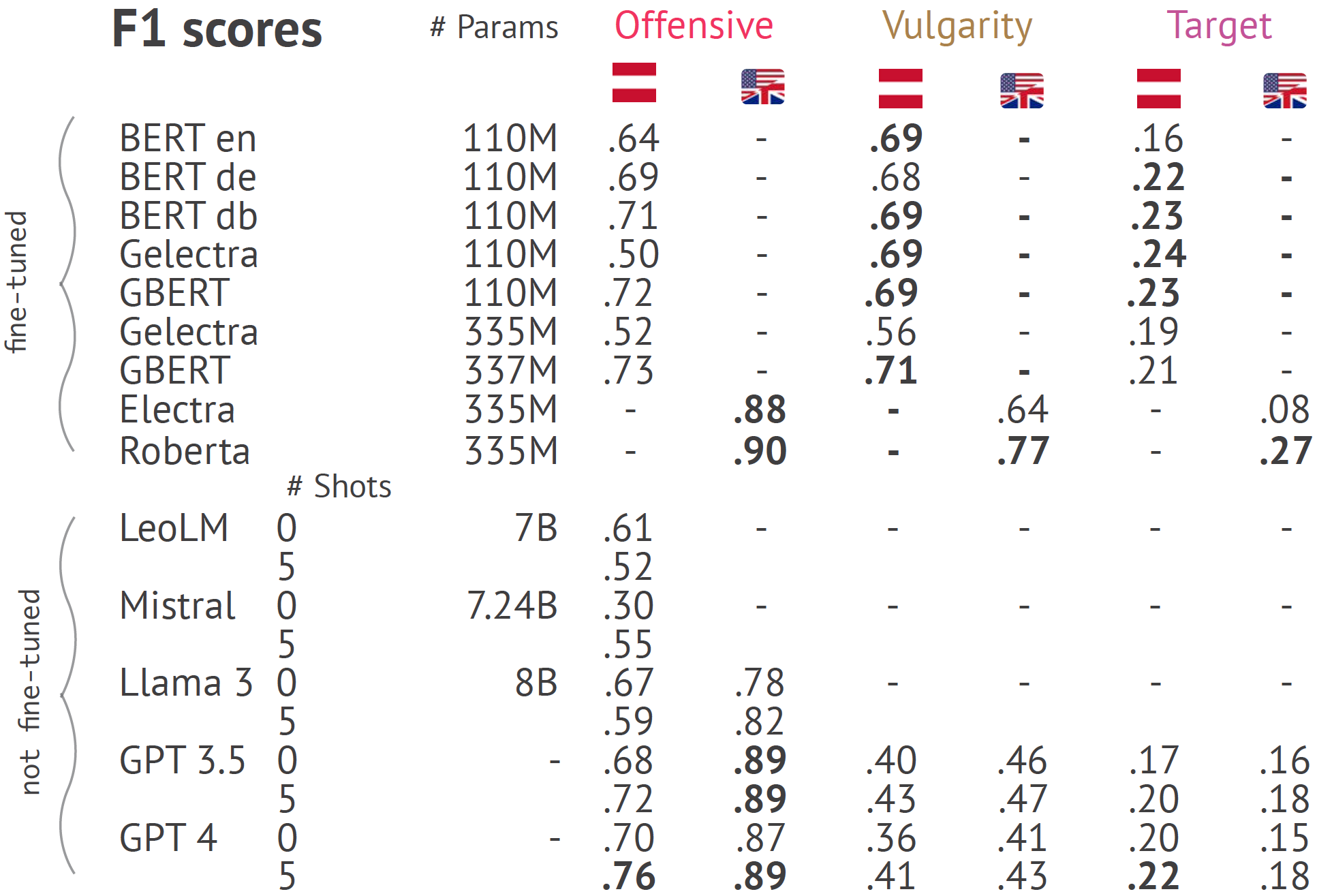
Task: Click the rotated not fine-tuned label
Action: point(29,692)
